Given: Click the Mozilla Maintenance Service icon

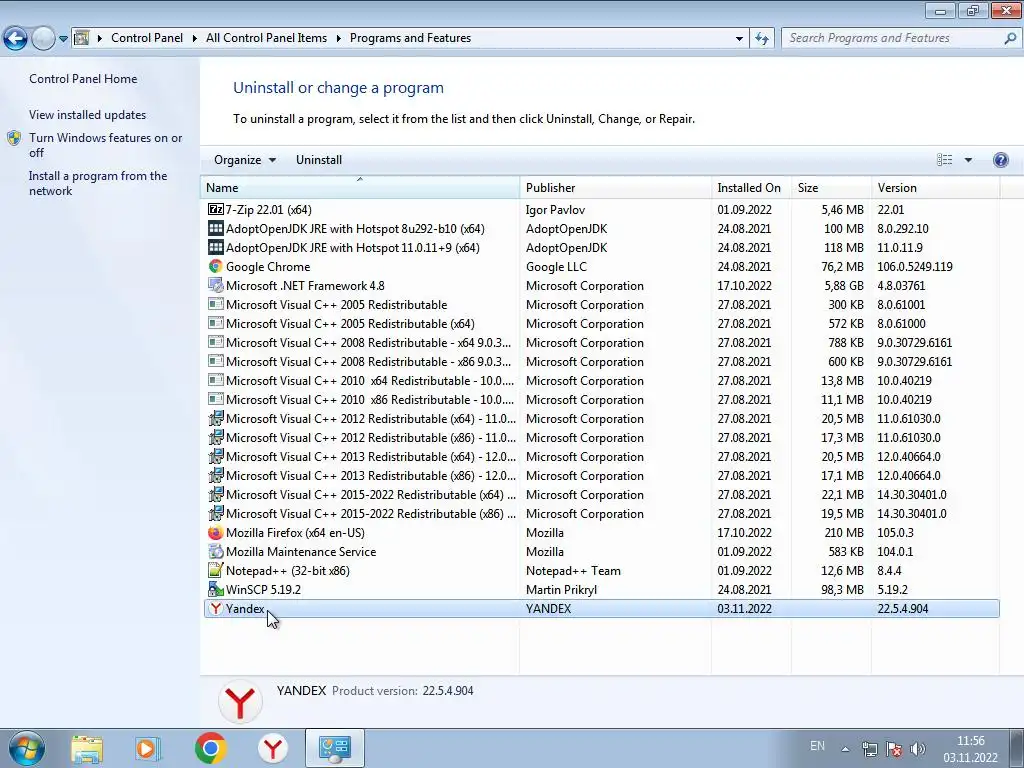Looking at the screenshot, I should tap(216, 552).
